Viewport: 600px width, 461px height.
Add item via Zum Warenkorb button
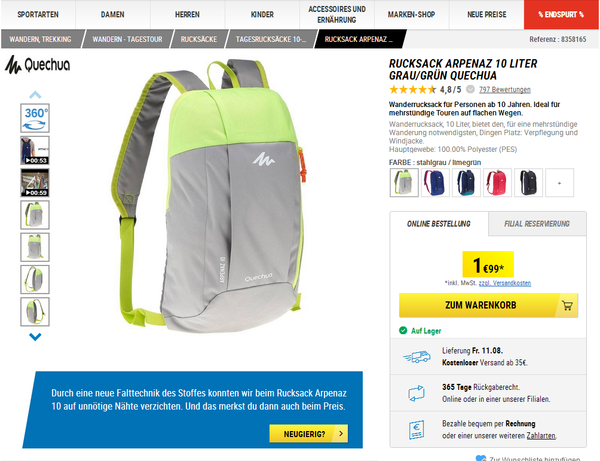pos(488,305)
